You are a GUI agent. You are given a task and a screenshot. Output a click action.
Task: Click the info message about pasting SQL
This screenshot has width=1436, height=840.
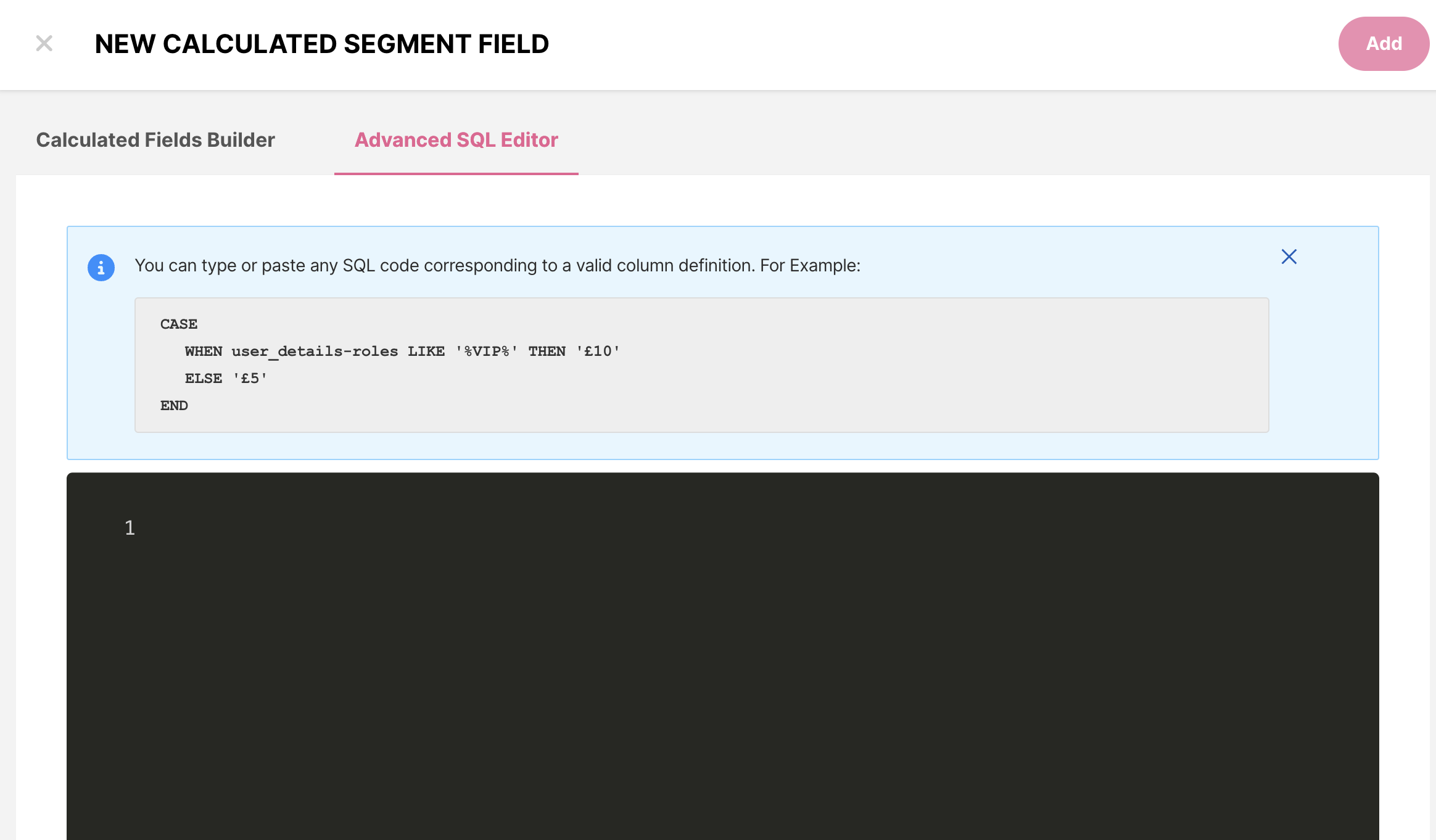point(497,266)
